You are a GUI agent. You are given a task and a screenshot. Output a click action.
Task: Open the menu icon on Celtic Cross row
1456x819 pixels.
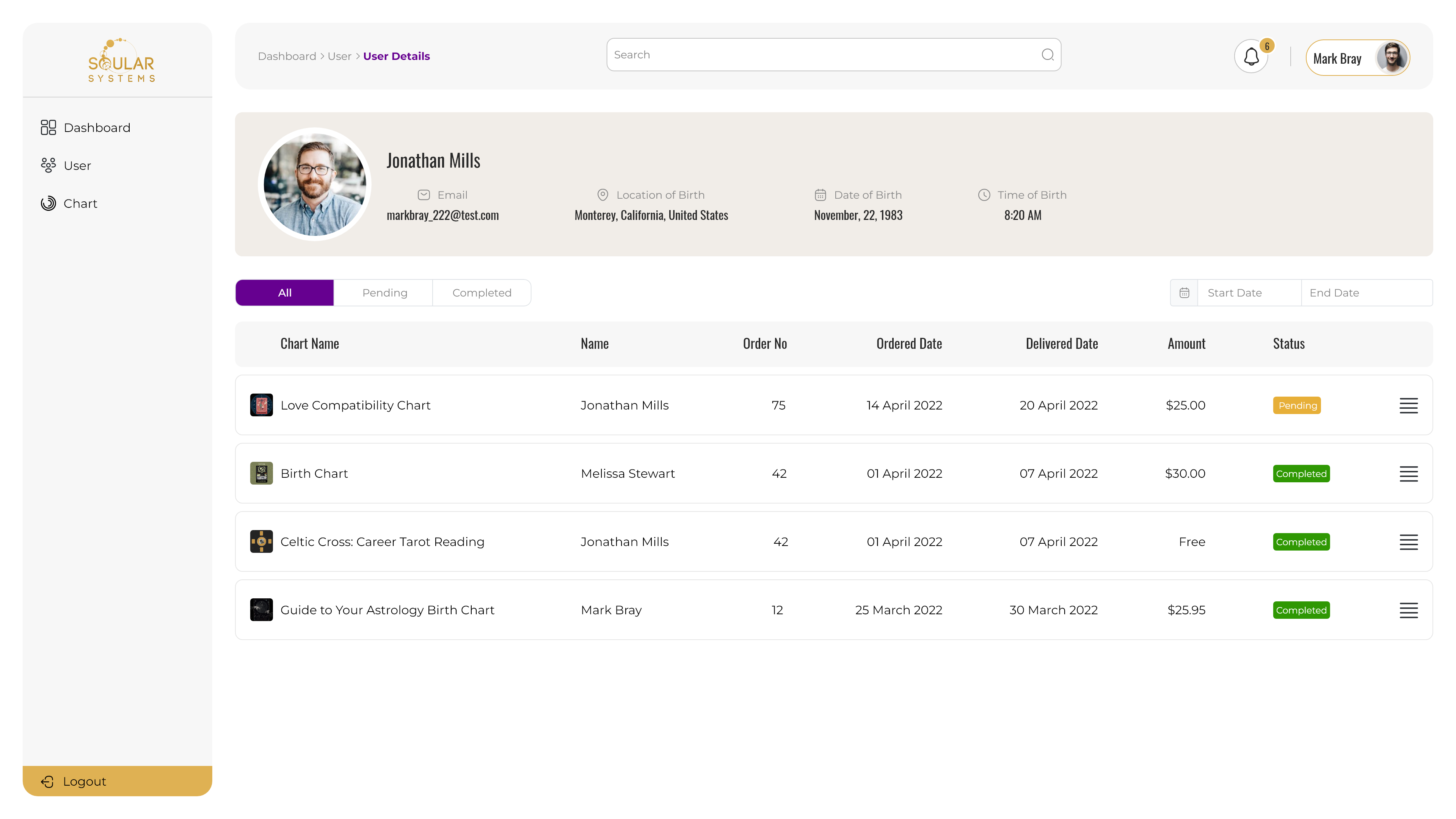click(x=1408, y=542)
